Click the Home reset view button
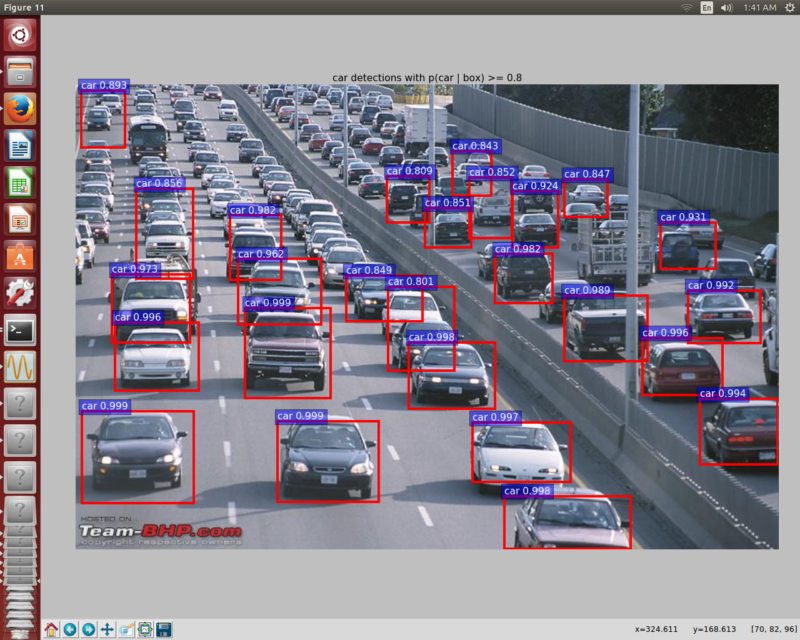800x640 pixels. tap(51, 629)
